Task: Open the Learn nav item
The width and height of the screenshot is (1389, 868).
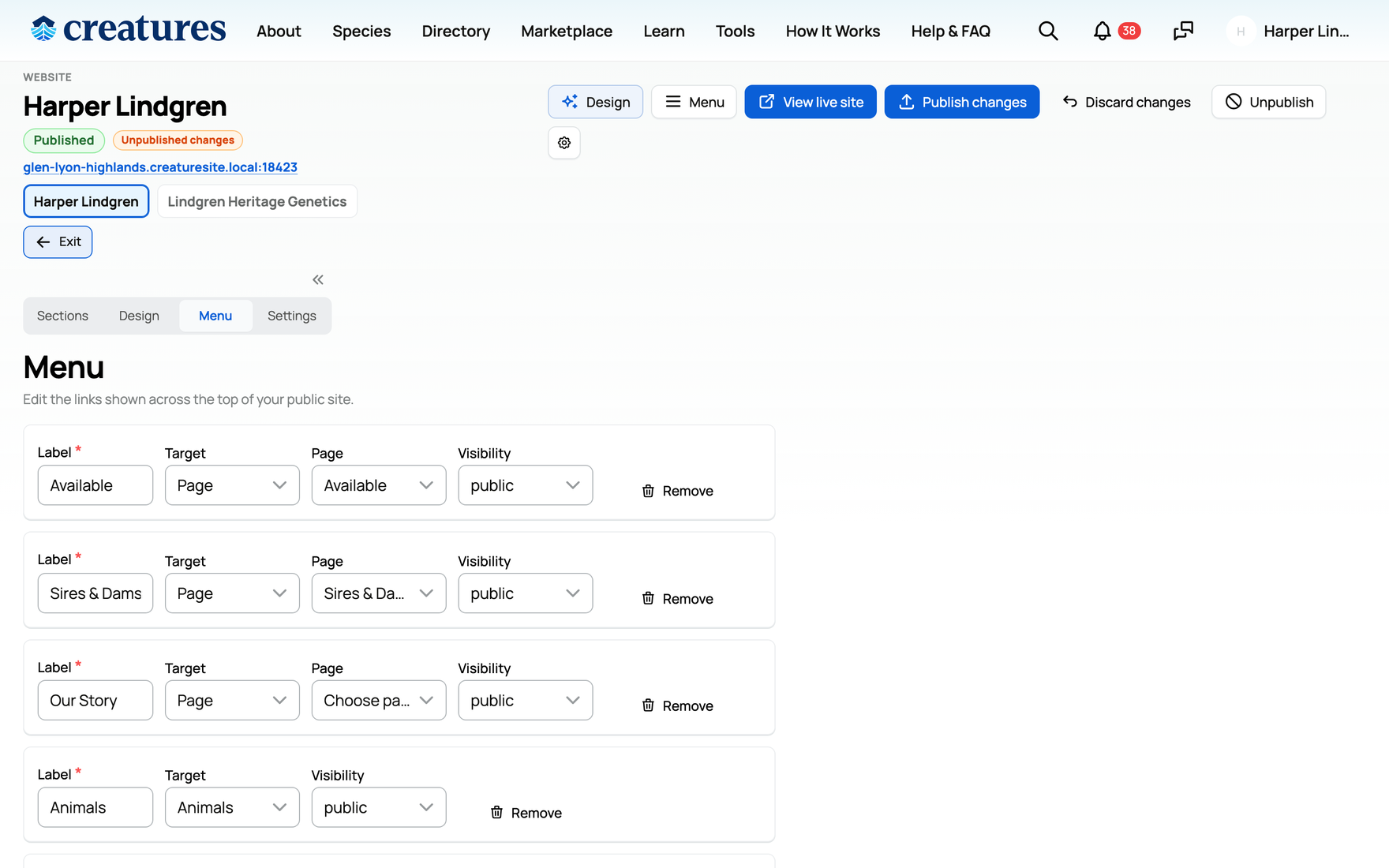Action: pyautogui.click(x=664, y=31)
